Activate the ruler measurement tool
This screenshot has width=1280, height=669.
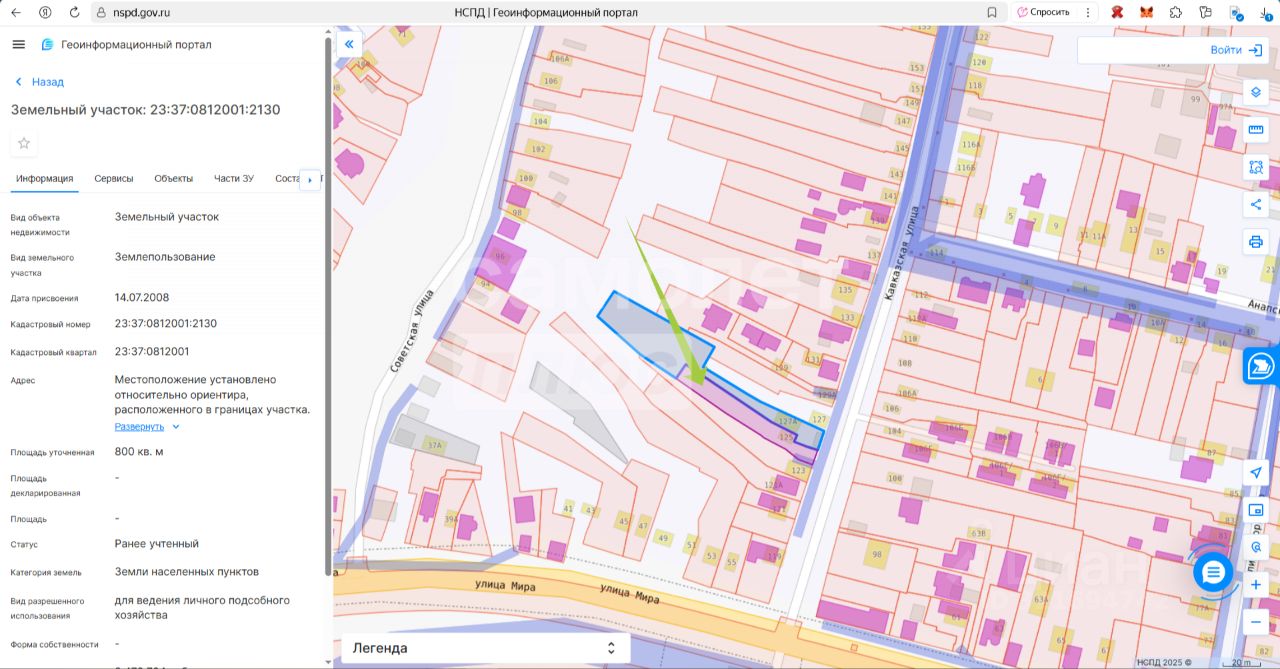coord(1256,129)
